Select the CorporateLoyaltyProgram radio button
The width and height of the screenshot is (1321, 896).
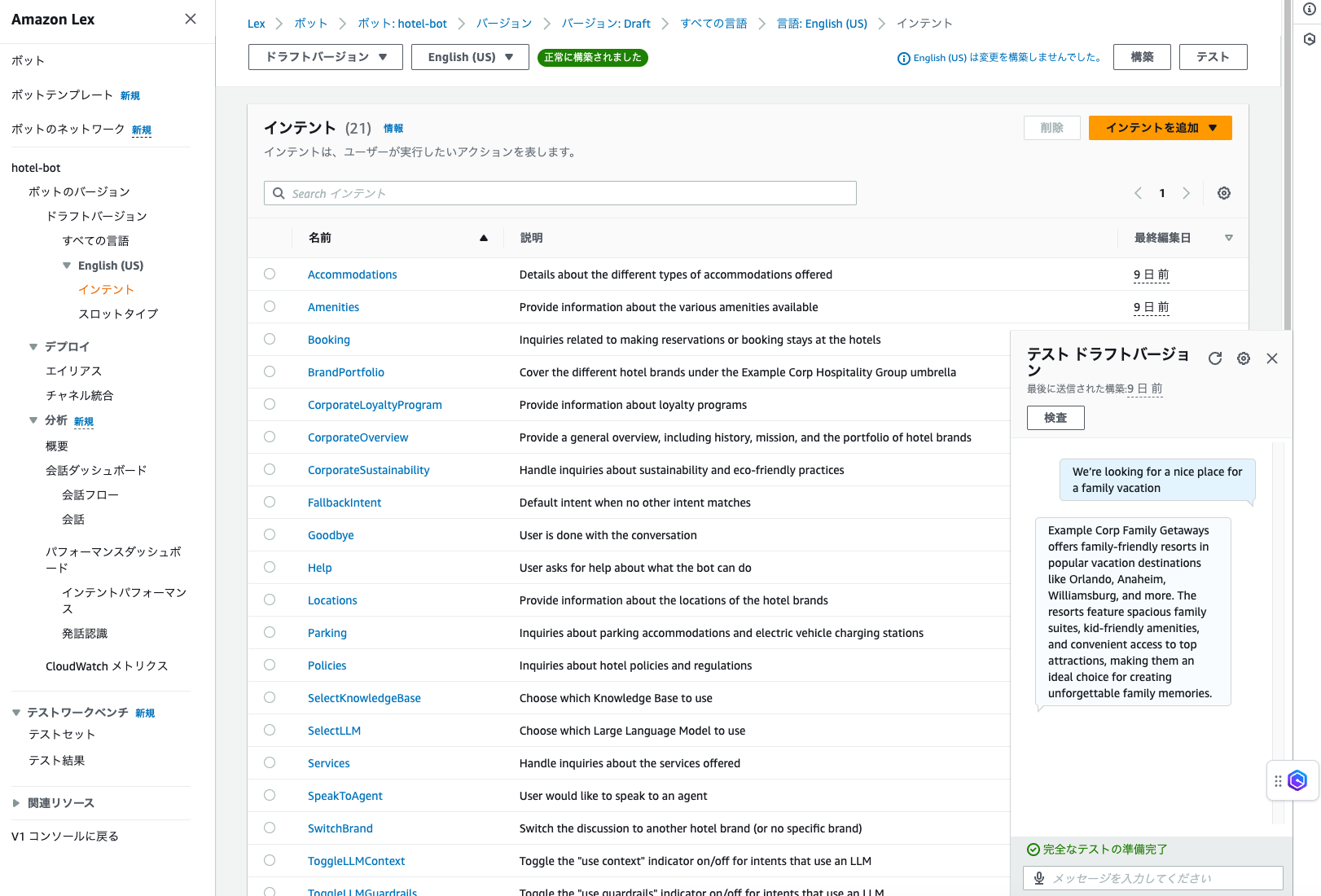[x=270, y=404]
